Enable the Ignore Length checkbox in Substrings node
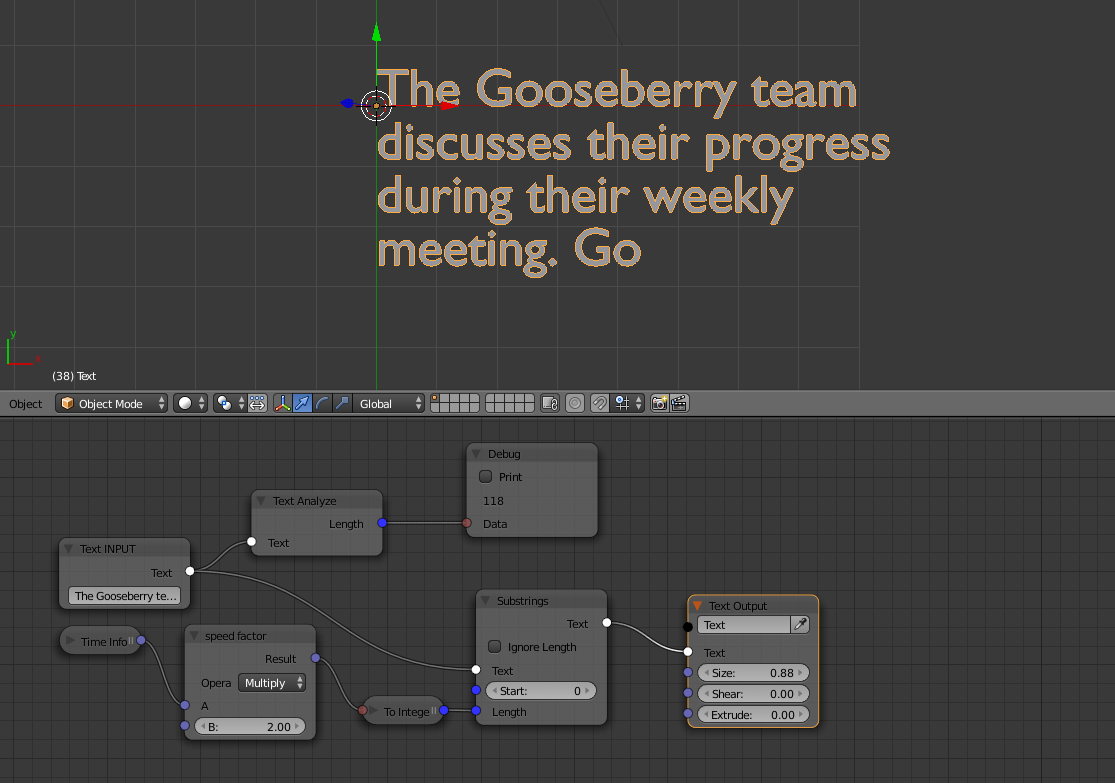The image size is (1115, 783). (494, 646)
